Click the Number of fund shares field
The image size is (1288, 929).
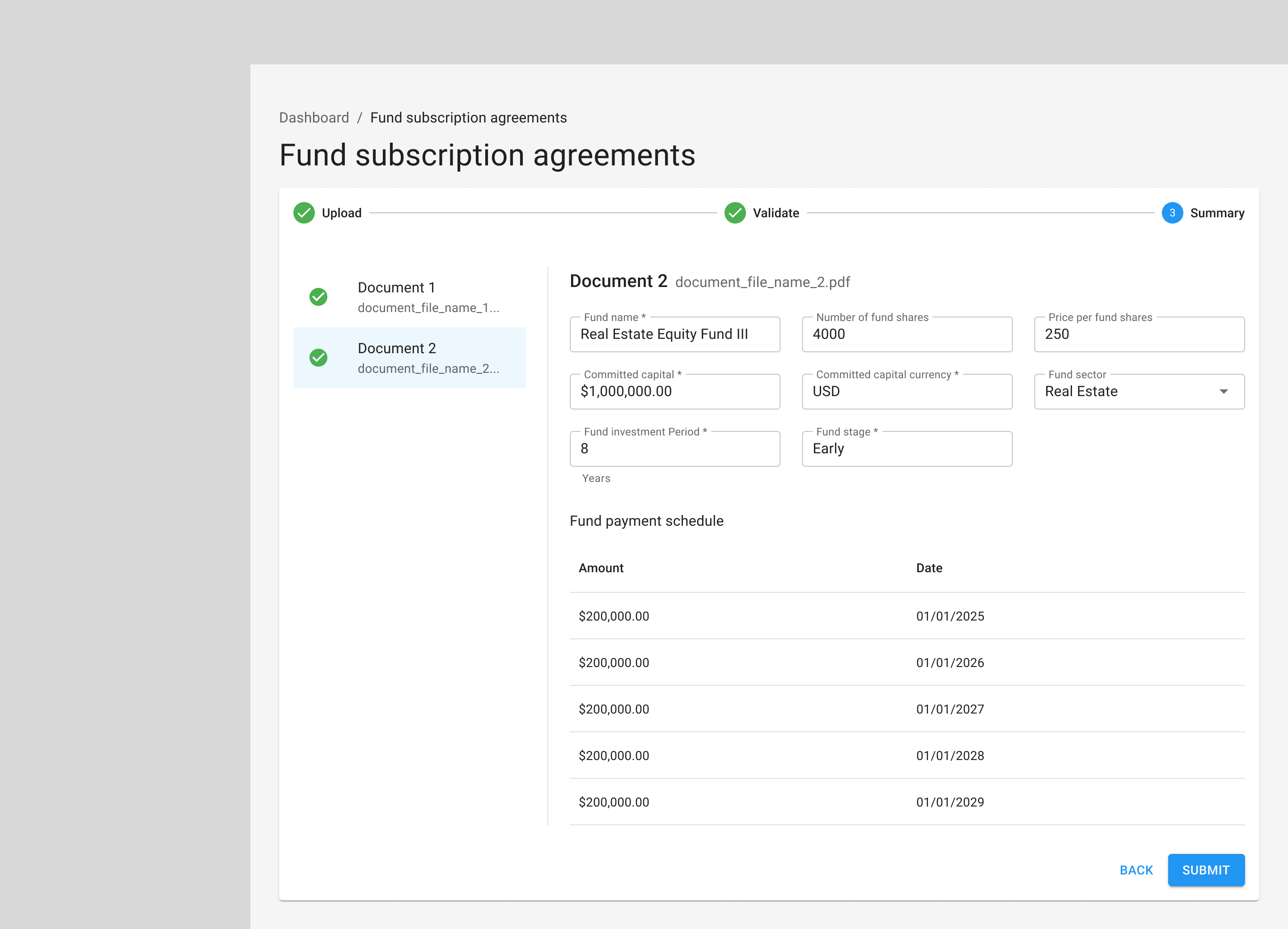(x=907, y=334)
